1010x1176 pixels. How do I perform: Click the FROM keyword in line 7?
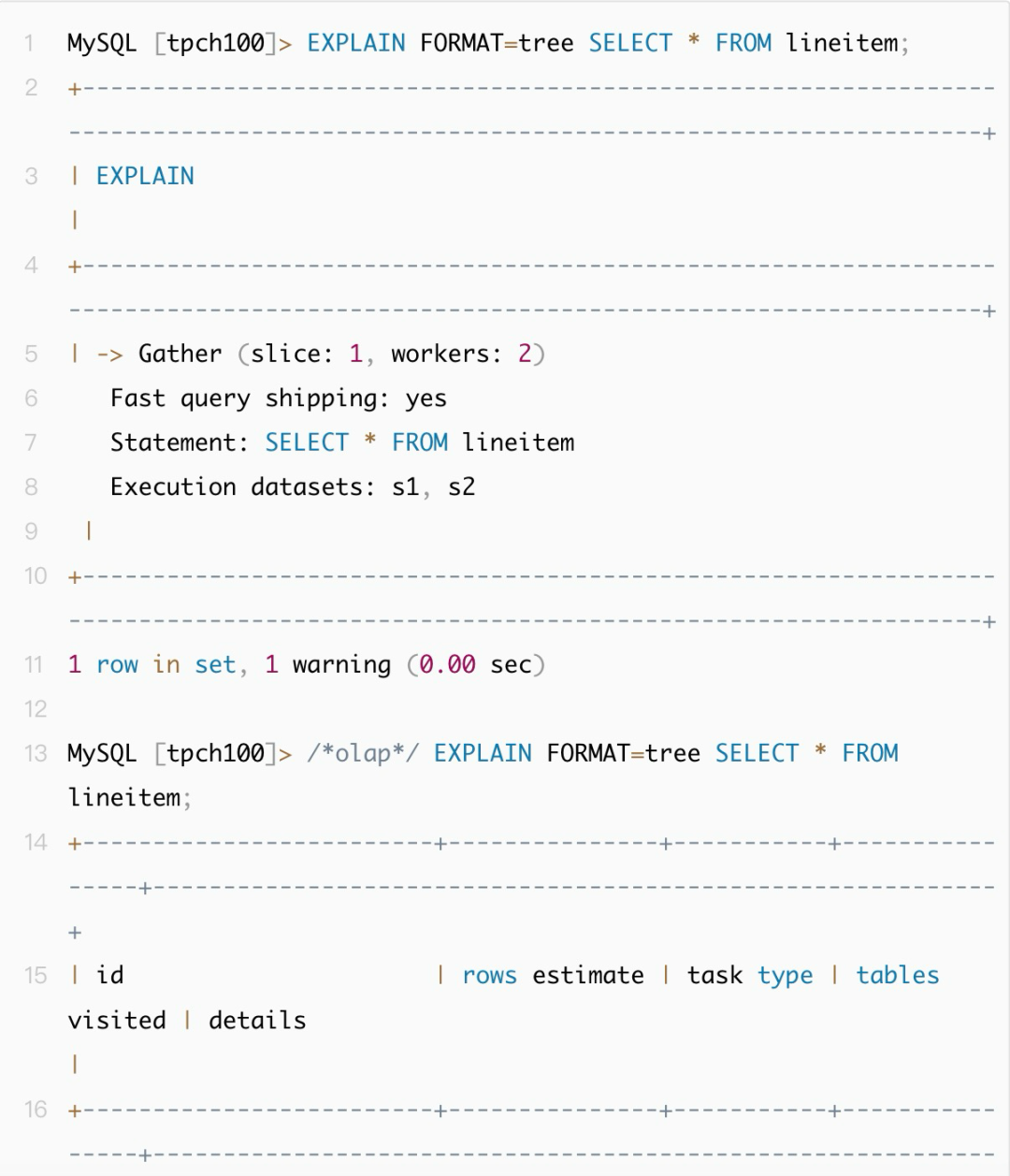(x=420, y=443)
